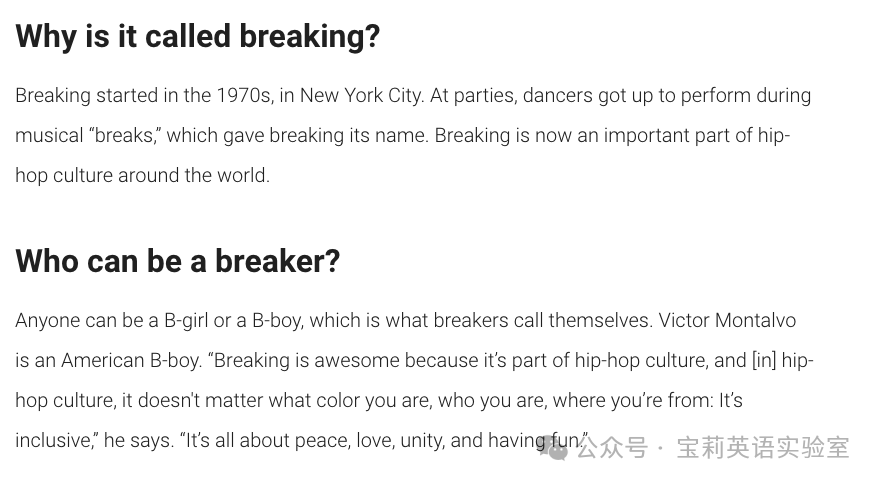Screen dimensions: 877x482
Task: Click the year "1970s" in the first paragraph
Action: pyautogui.click(x=244, y=96)
